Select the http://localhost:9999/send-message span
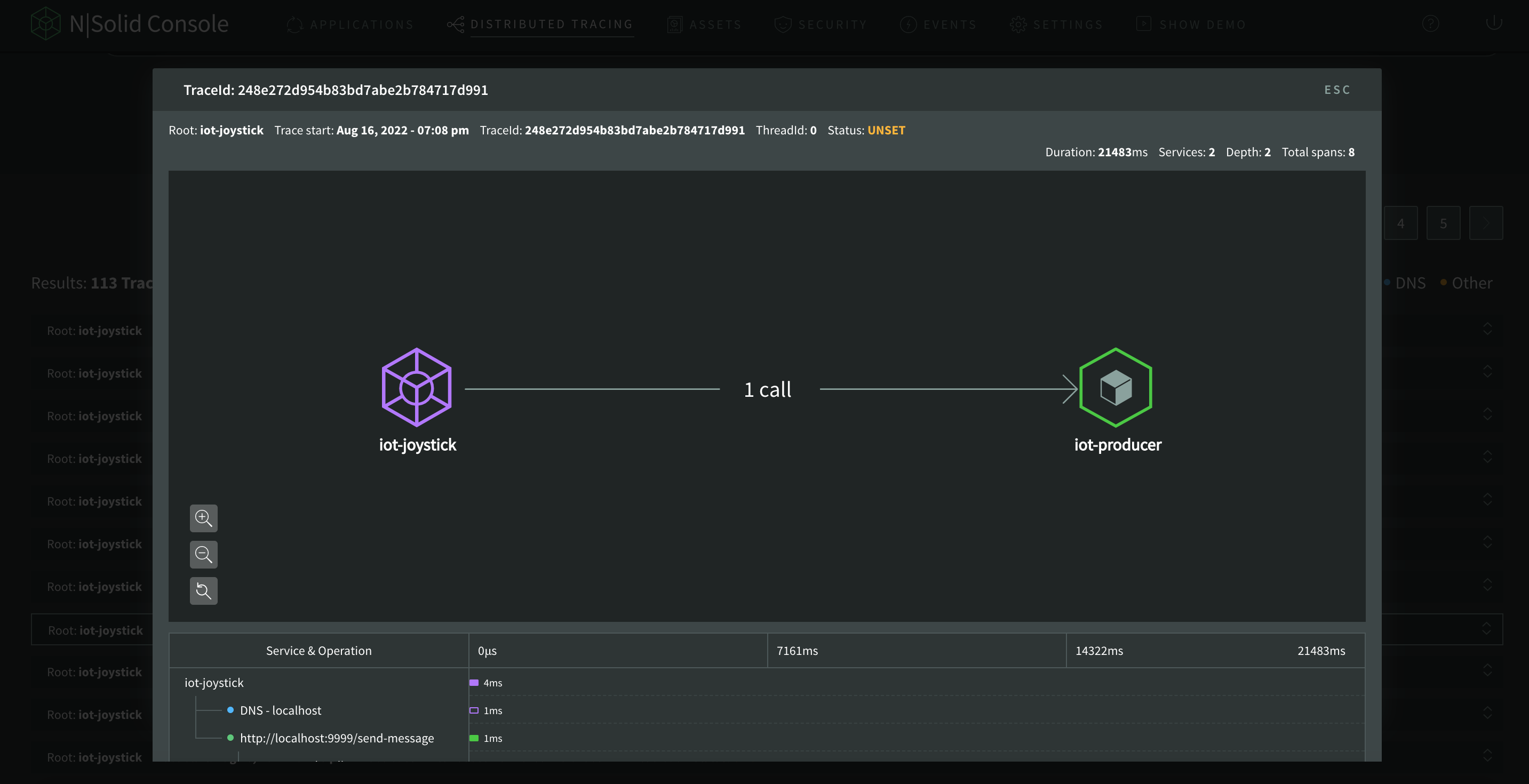The height and width of the screenshot is (784, 1529). click(337, 738)
